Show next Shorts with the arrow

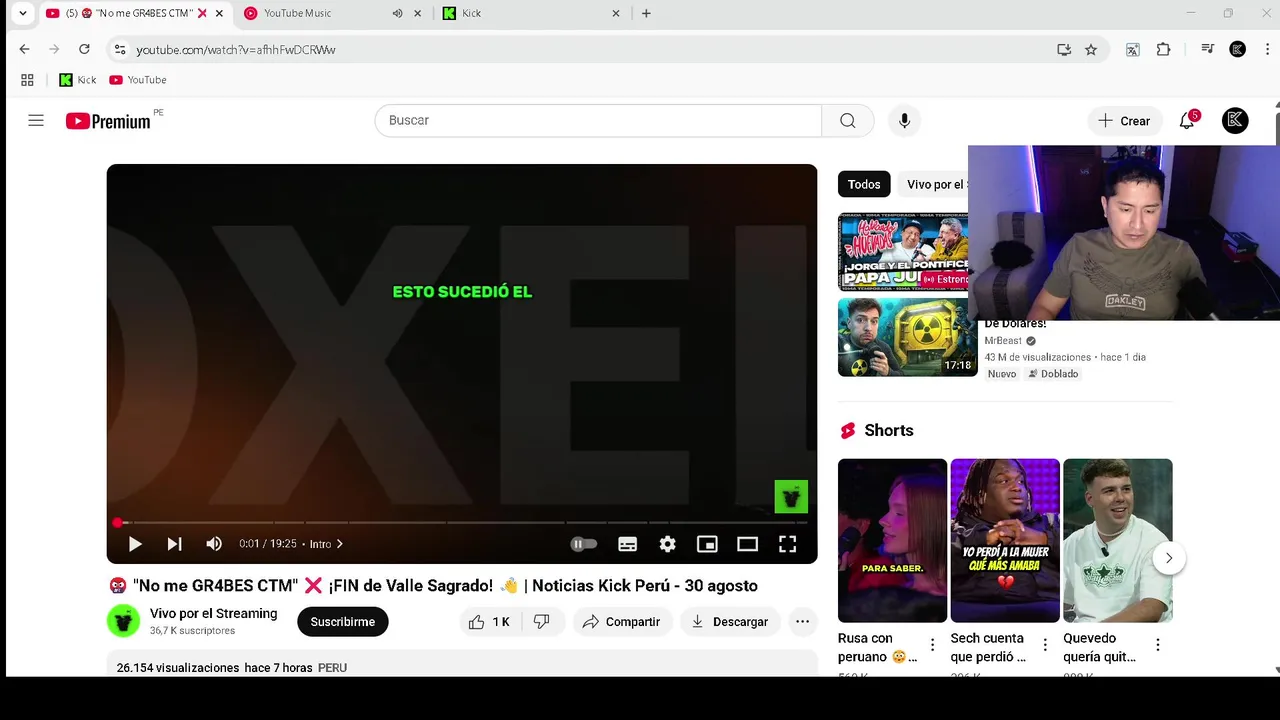pos(1168,558)
